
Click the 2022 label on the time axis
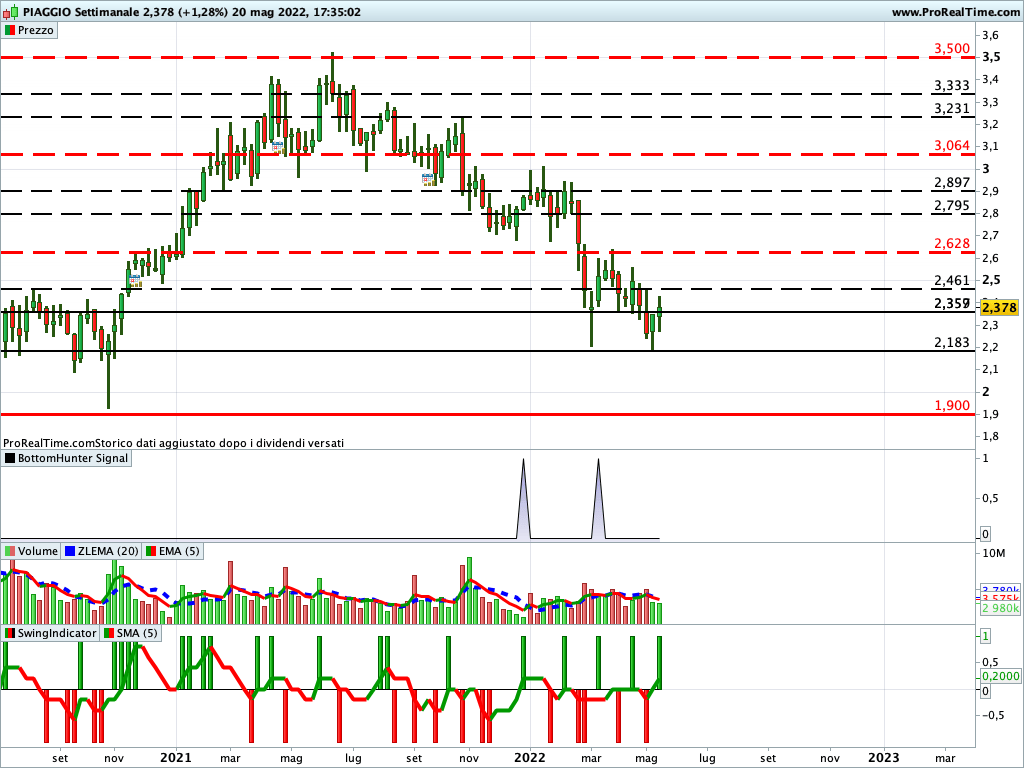pyautogui.click(x=528, y=756)
